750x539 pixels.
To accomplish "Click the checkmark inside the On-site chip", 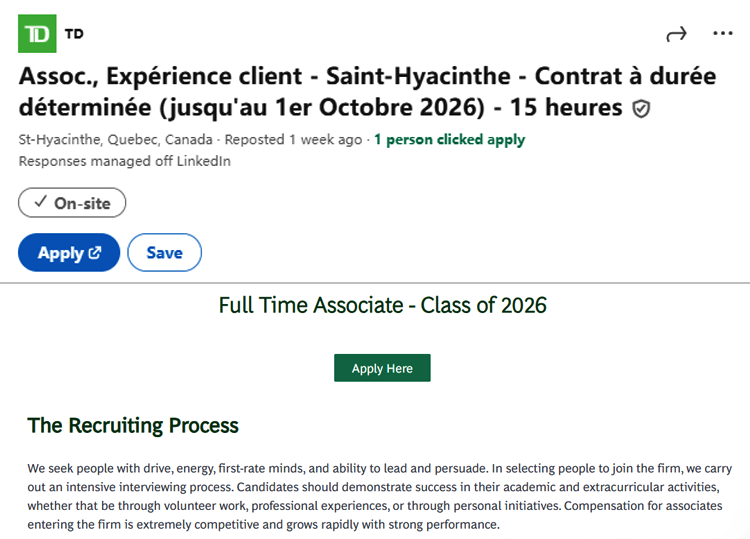I will (41, 201).
